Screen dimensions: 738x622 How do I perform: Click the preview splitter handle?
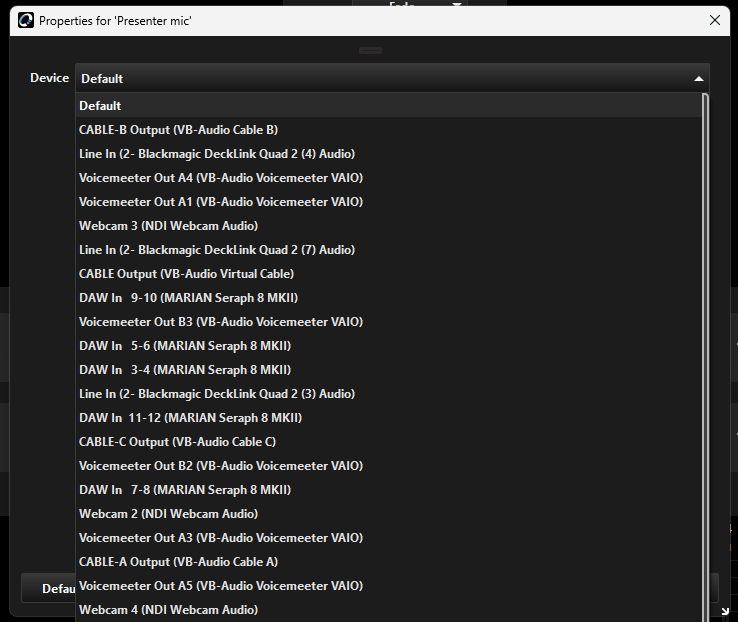coord(370,50)
